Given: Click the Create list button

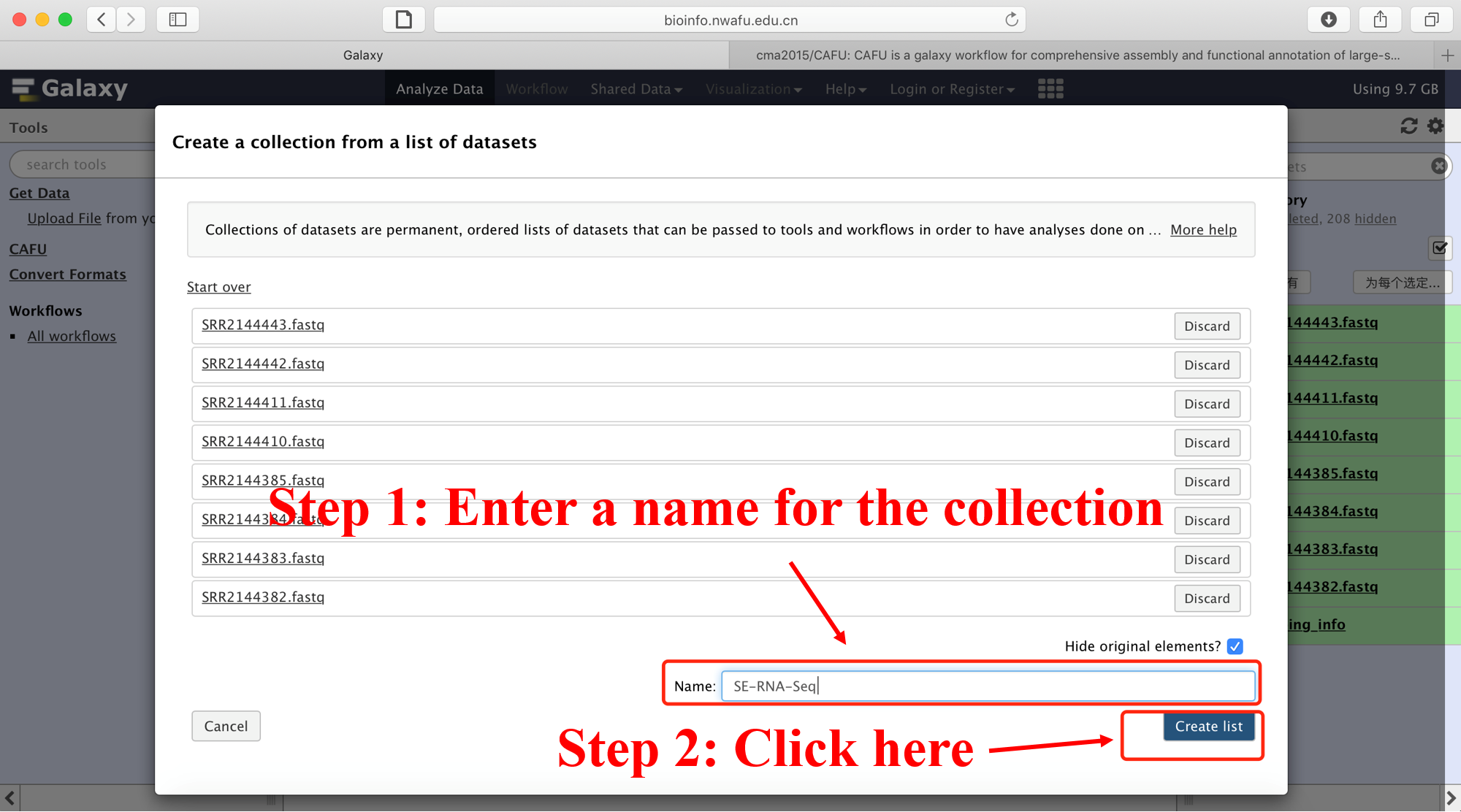Looking at the screenshot, I should coord(1207,725).
